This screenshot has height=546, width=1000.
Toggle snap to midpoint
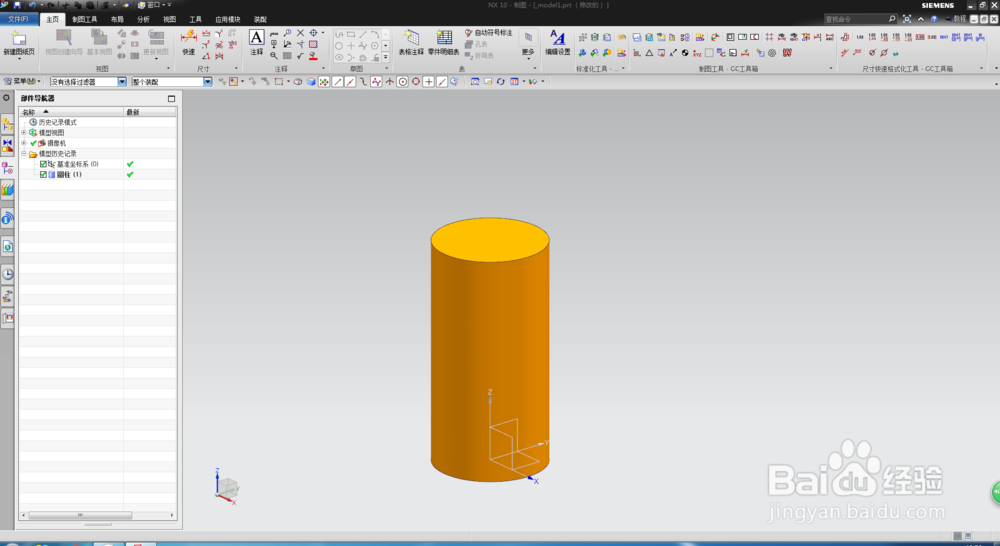[x=350, y=82]
